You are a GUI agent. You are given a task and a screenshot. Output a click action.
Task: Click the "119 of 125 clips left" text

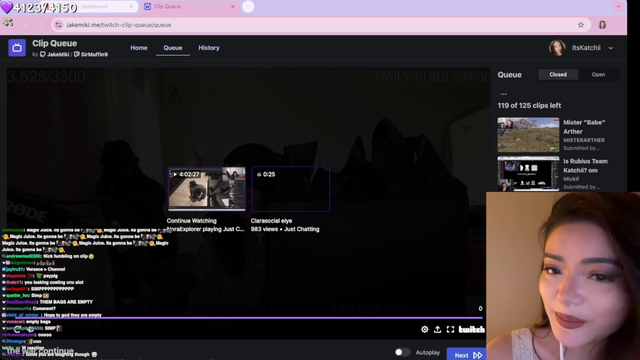tap(529, 105)
